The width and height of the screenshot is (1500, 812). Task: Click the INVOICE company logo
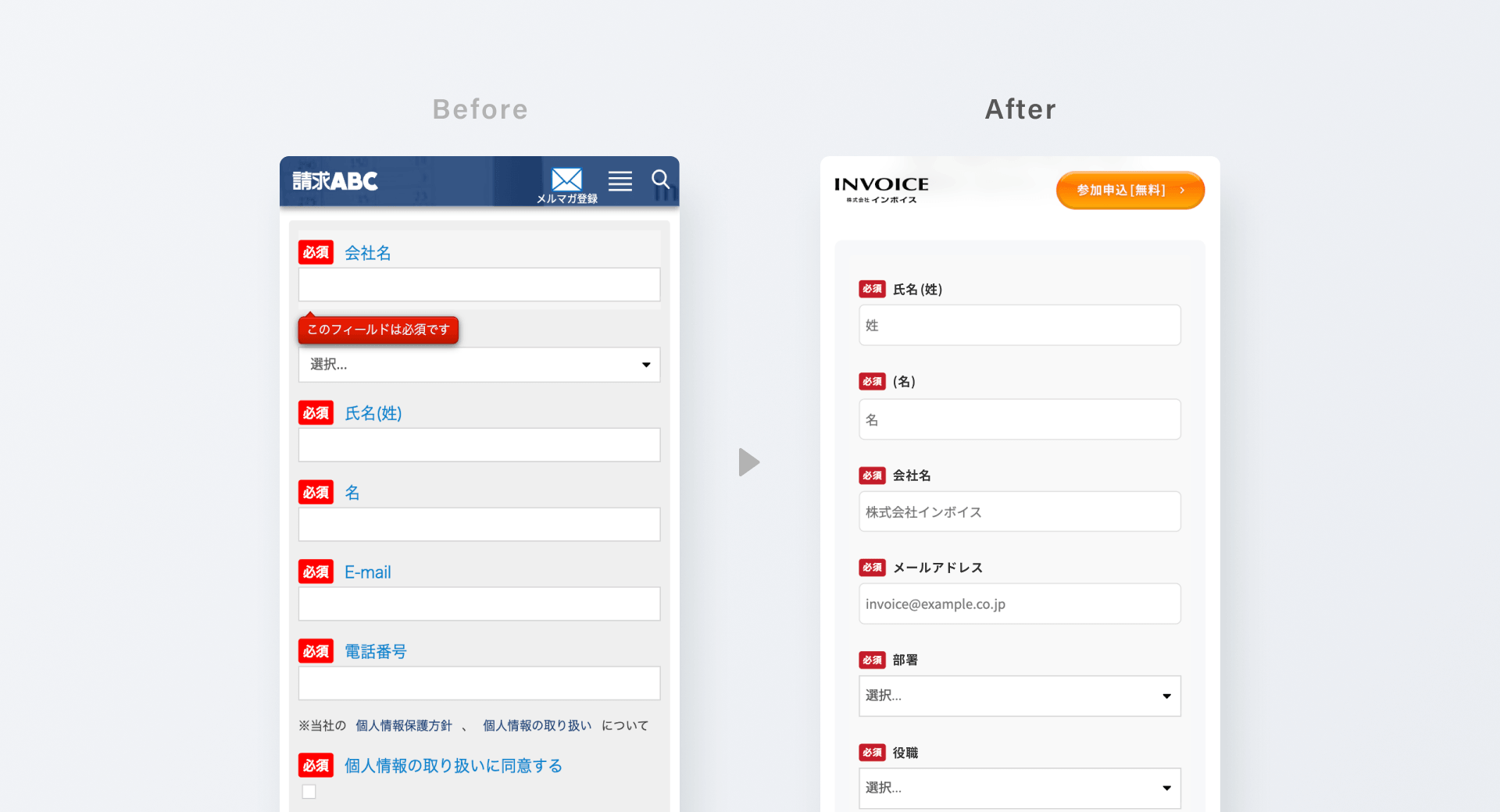point(881,190)
